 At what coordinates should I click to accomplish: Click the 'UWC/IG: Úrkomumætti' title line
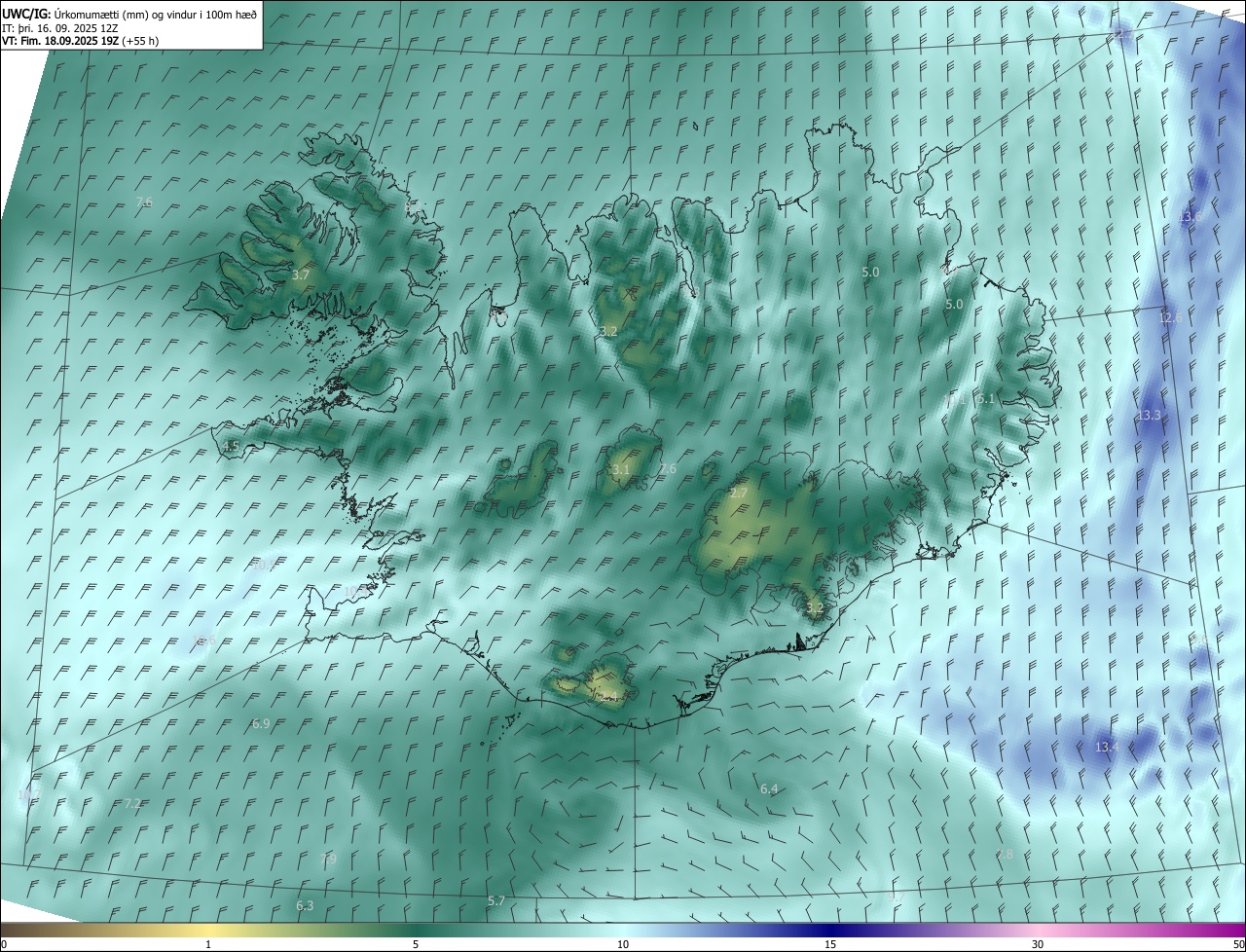[129, 14]
